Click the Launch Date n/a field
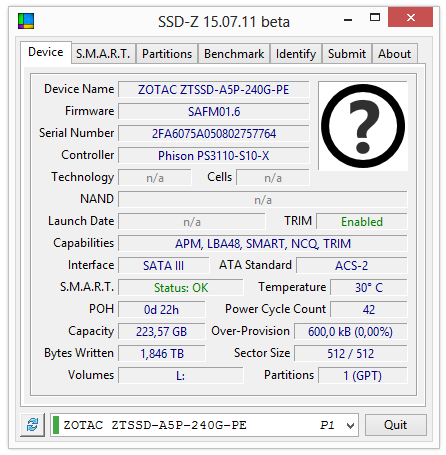Image resolution: width=446 pixels, height=455 pixels. (192, 222)
